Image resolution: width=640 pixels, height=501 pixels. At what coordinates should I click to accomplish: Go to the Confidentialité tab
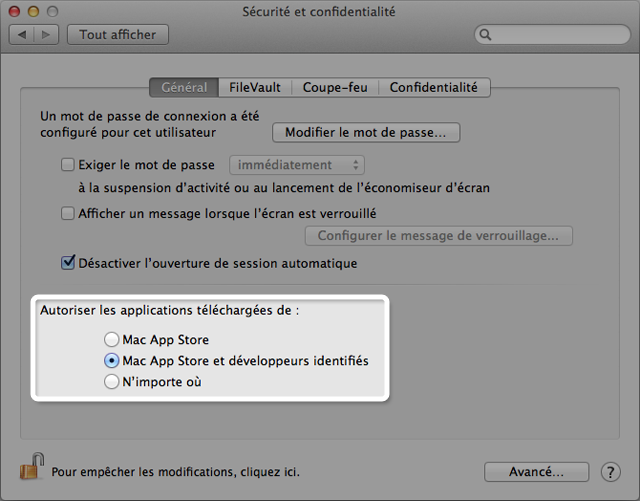pyautogui.click(x=434, y=87)
